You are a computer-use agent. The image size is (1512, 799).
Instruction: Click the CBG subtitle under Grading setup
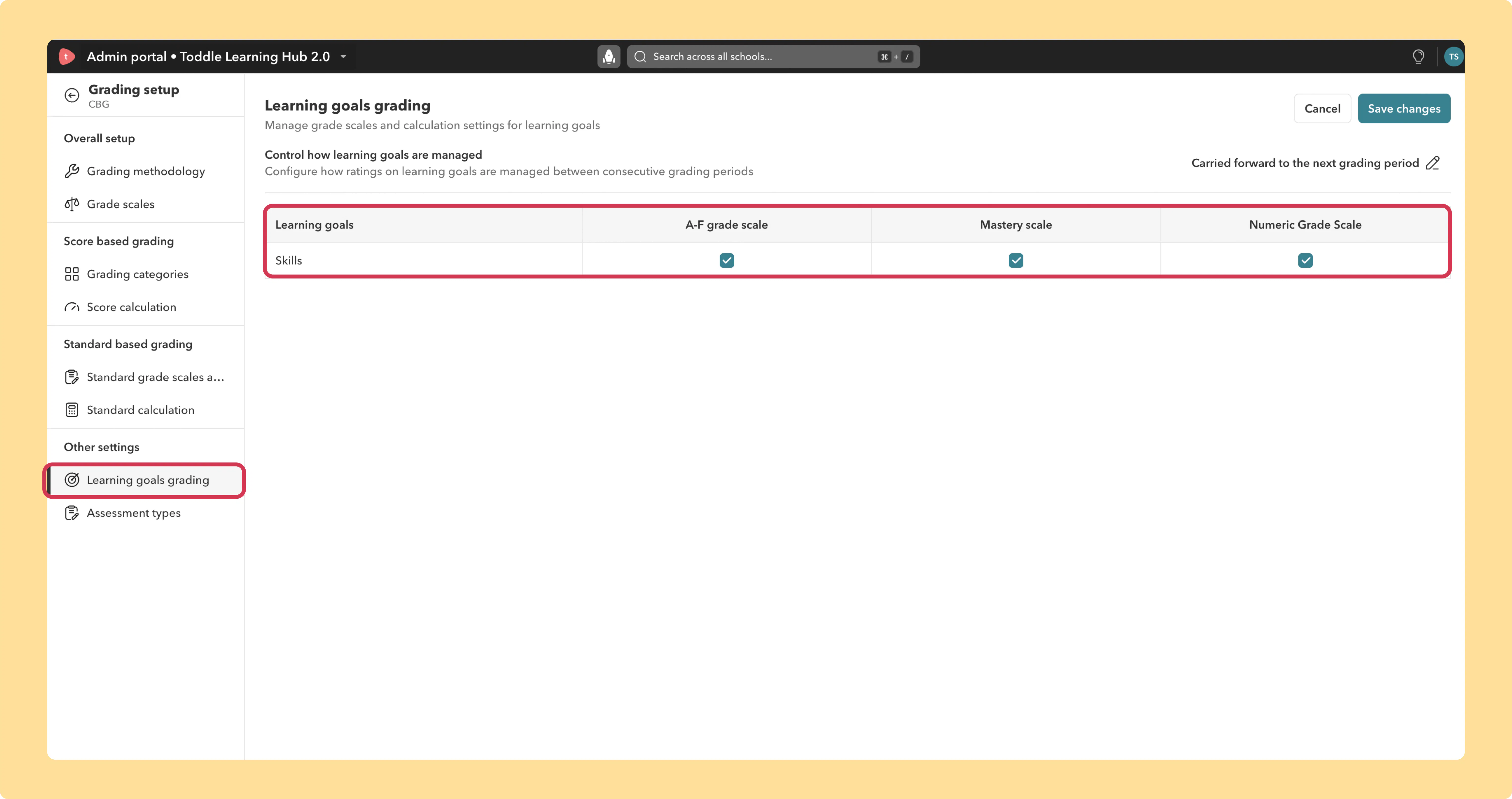tap(99, 104)
